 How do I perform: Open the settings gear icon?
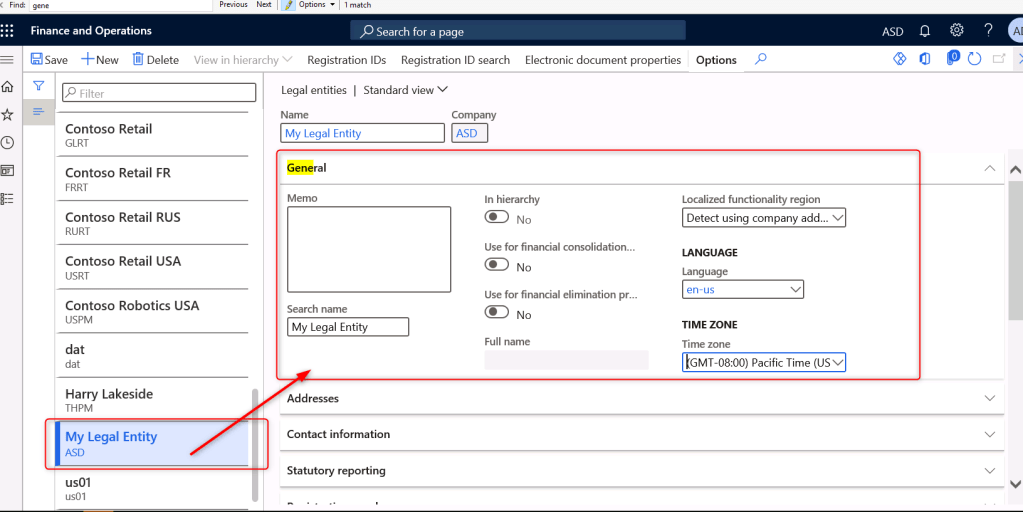click(956, 31)
